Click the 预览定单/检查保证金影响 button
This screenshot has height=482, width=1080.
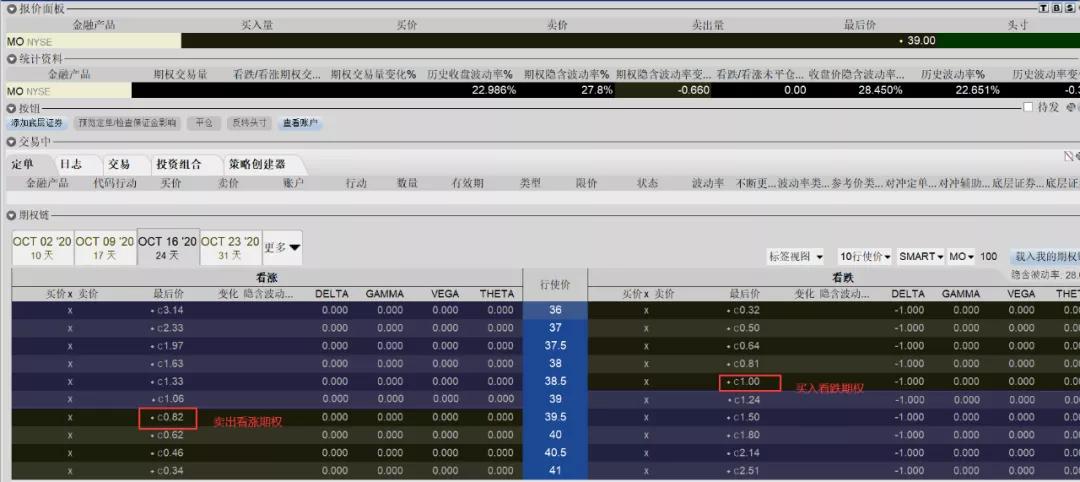[127, 123]
